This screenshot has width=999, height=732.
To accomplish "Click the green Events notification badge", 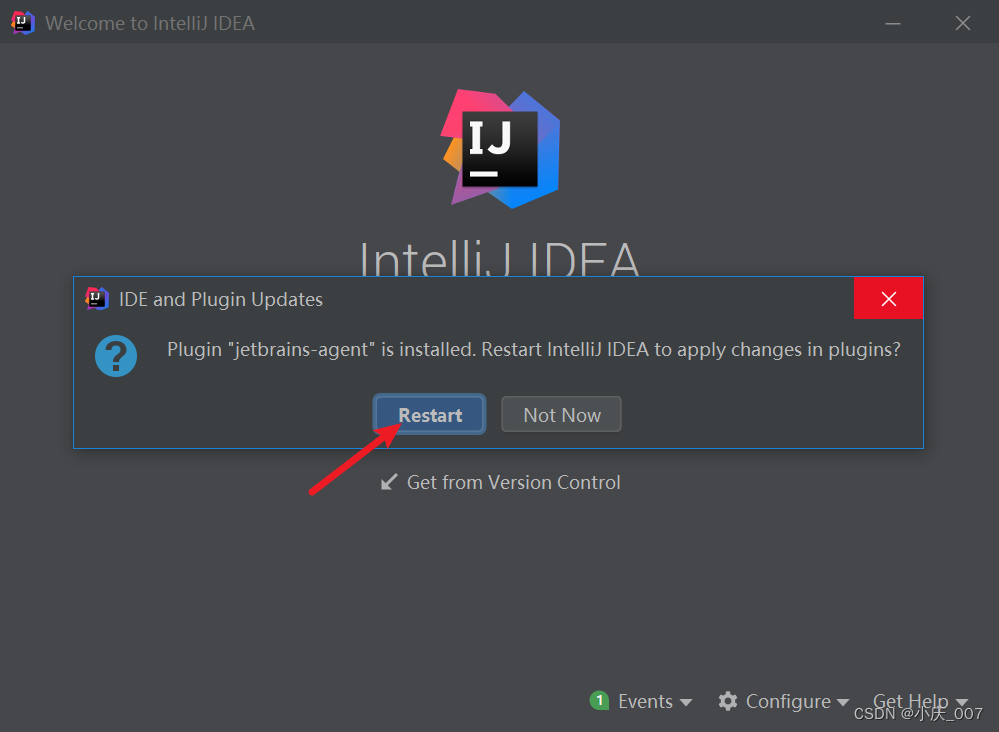I will point(600,701).
